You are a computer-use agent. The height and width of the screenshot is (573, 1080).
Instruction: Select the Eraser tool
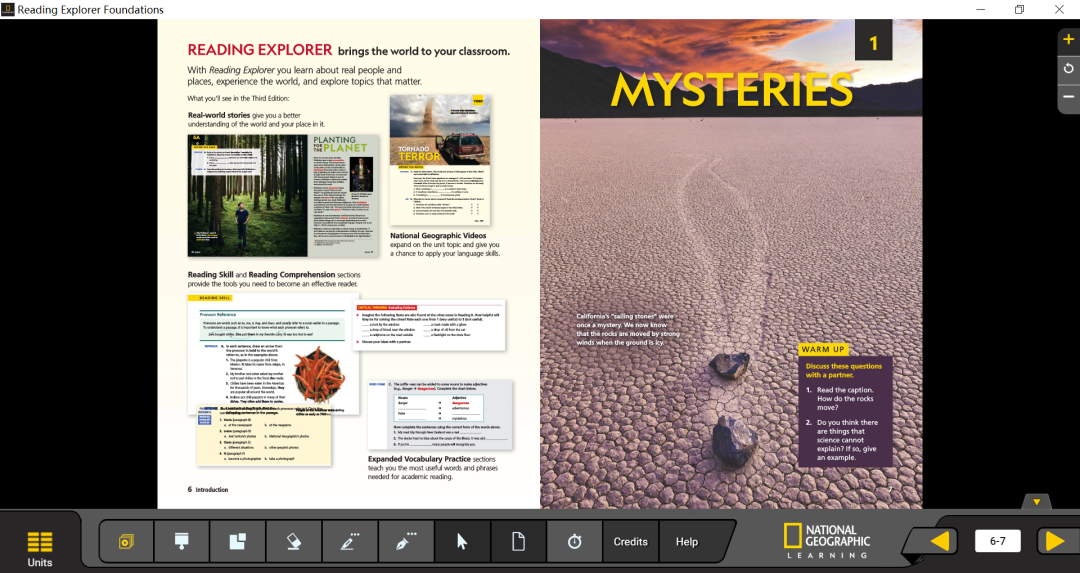pos(293,542)
